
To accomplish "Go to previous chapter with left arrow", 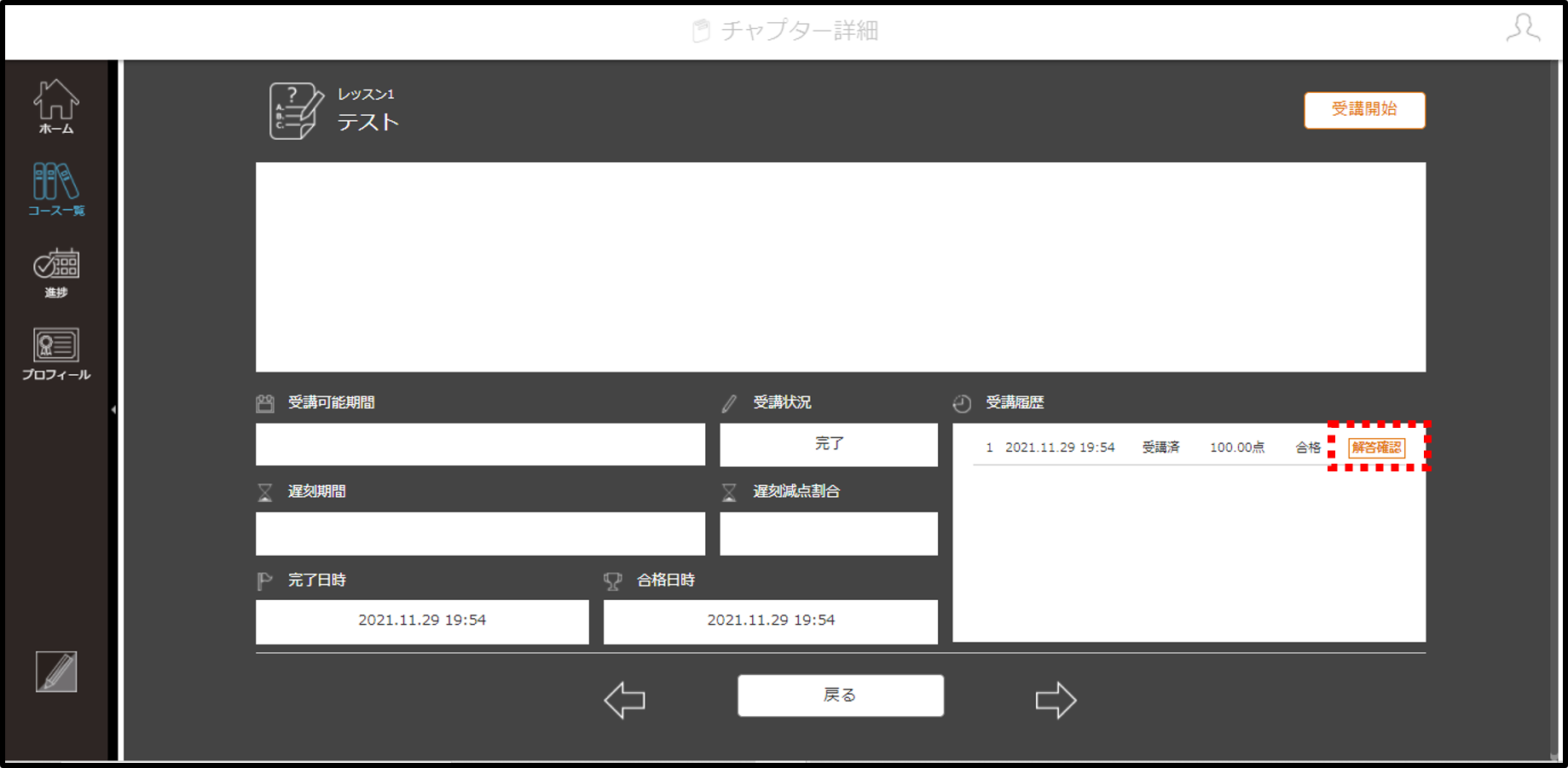I will click(624, 700).
